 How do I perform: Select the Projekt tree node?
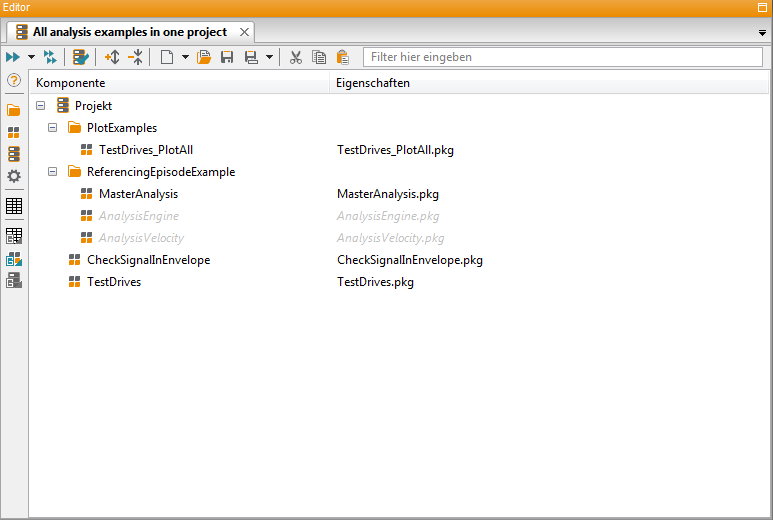(93, 105)
